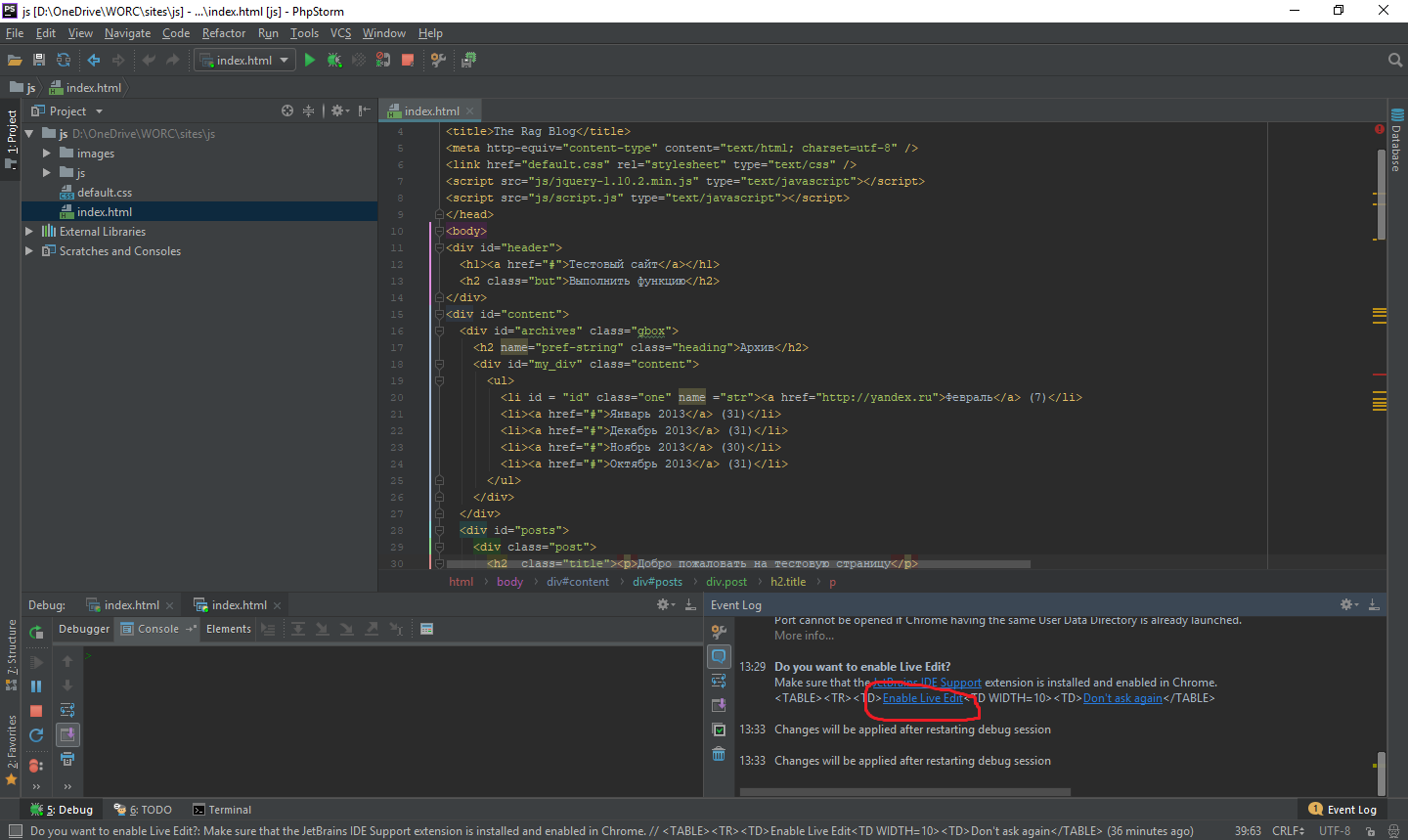Image resolution: width=1408 pixels, height=840 pixels.
Task: Click the scroll from source target icon
Action: coord(287,111)
